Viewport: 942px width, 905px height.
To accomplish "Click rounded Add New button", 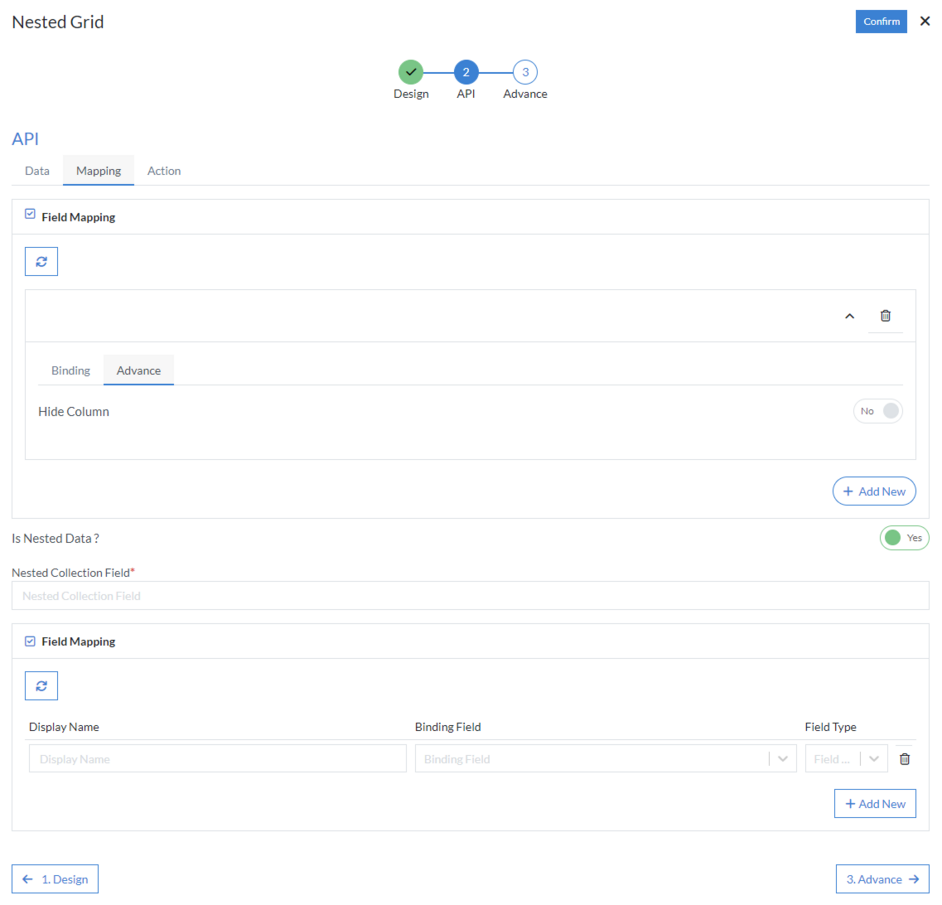I will 874,491.
